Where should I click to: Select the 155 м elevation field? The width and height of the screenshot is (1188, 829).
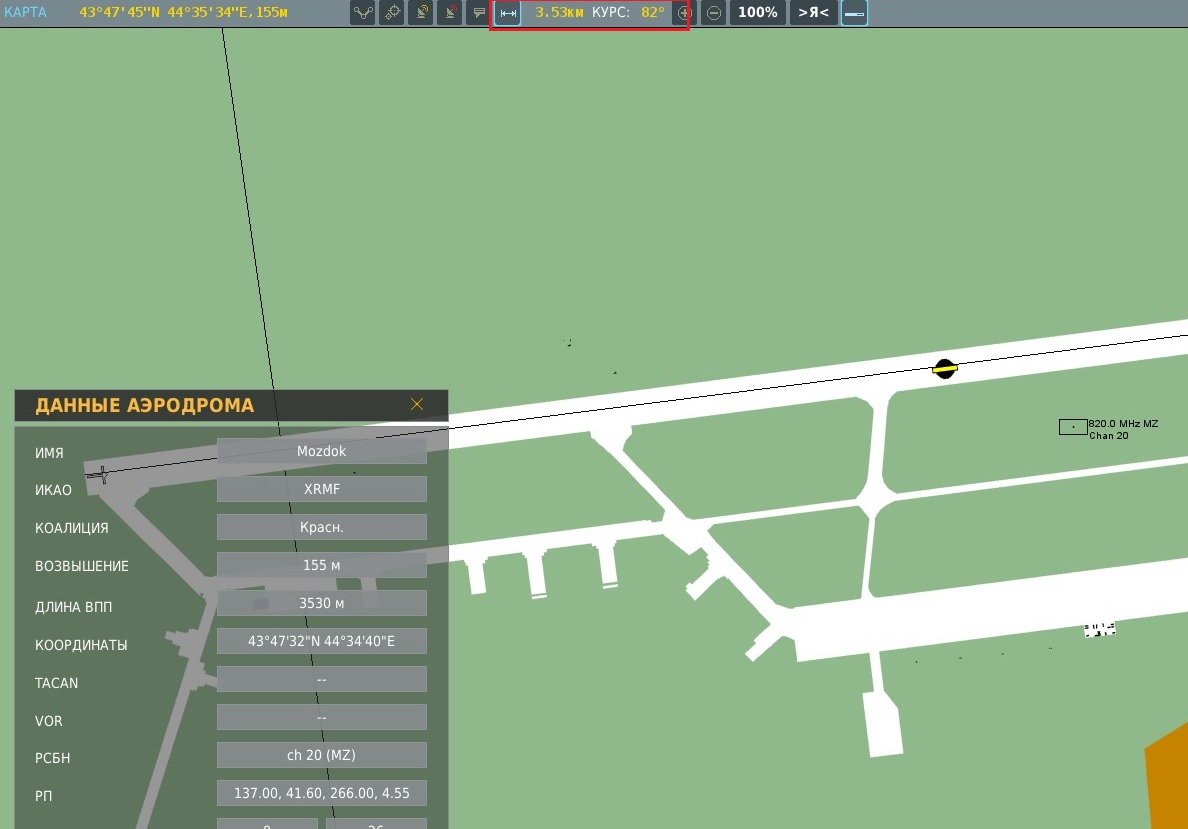321,565
